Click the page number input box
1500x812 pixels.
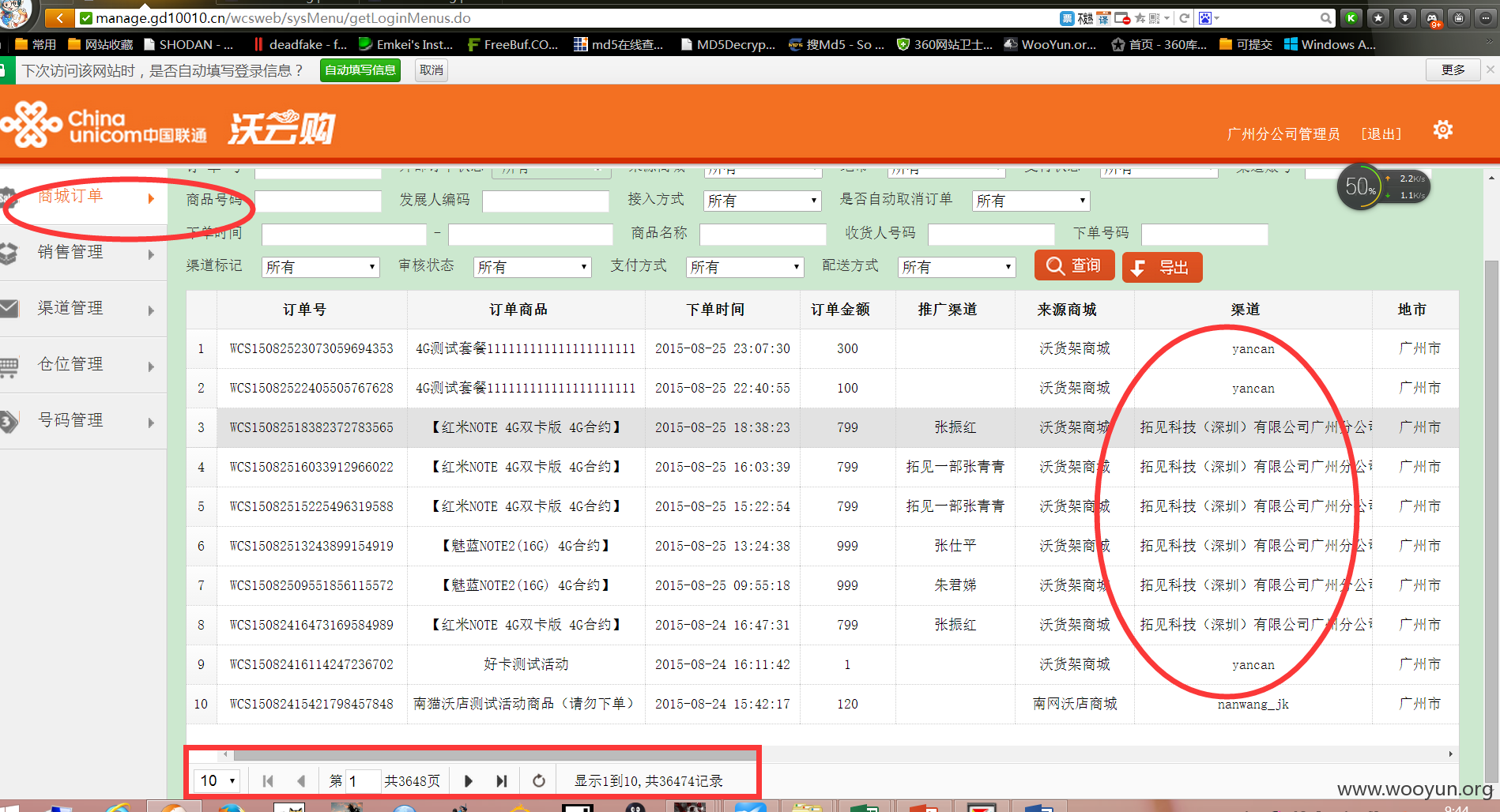click(364, 781)
